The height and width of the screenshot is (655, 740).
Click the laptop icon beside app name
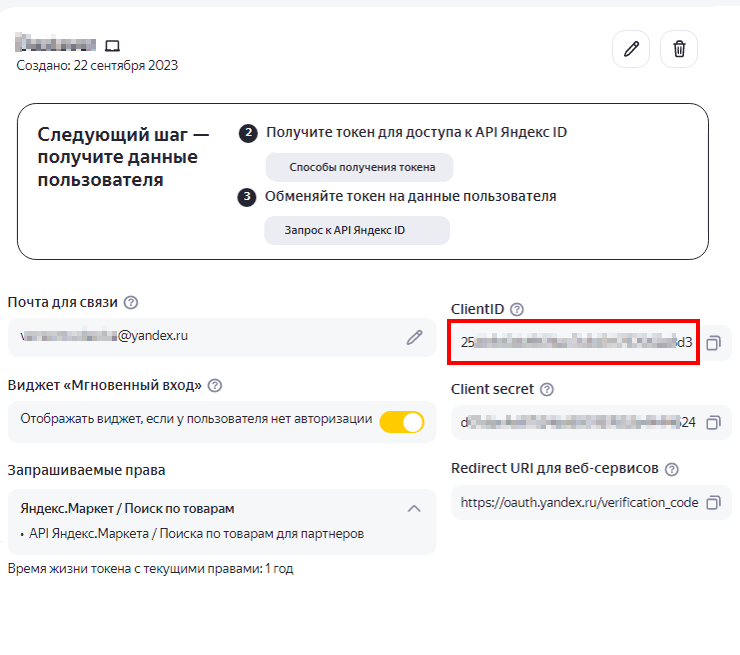[112, 45]
